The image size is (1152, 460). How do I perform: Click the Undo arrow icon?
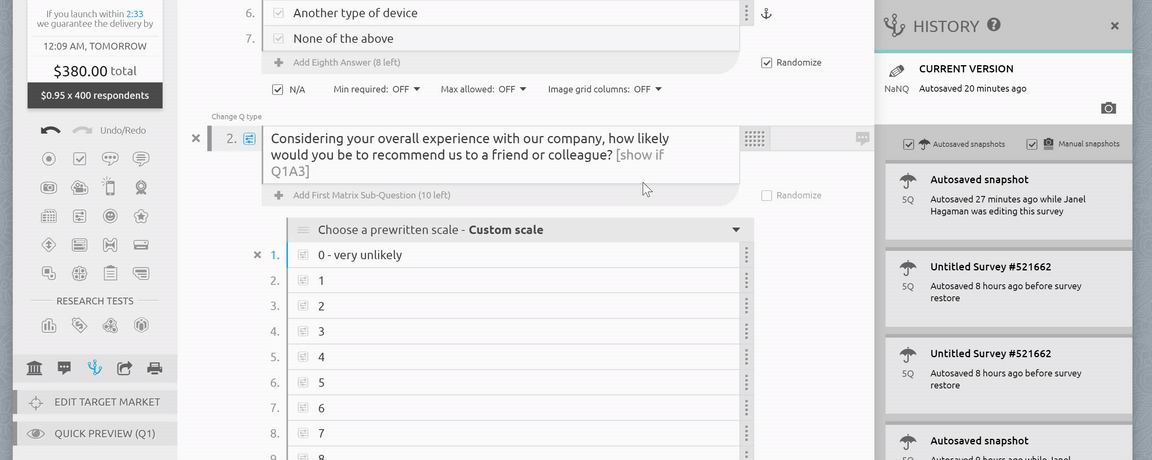tap(51, 130)
